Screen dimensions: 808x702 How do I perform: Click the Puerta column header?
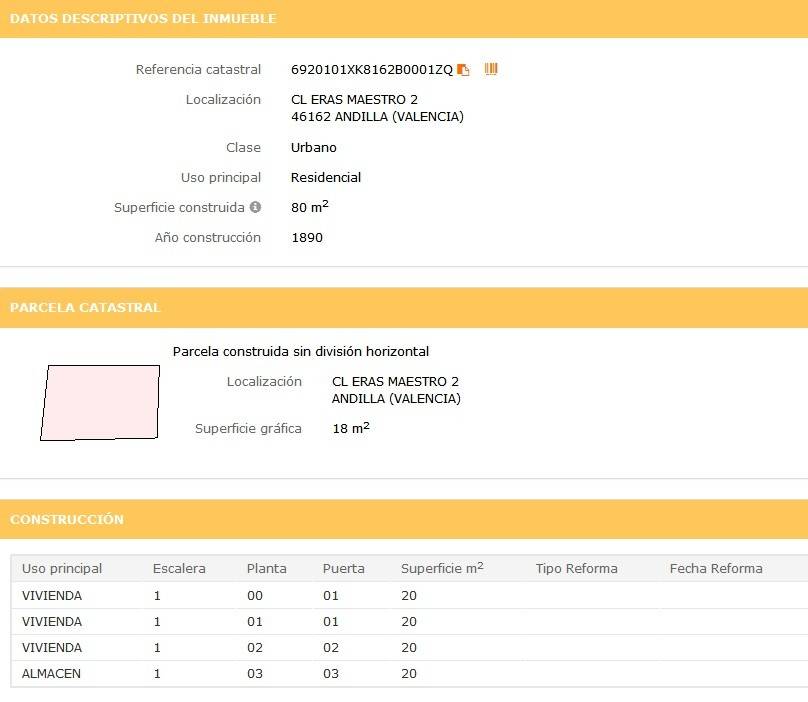coord(344,569)
